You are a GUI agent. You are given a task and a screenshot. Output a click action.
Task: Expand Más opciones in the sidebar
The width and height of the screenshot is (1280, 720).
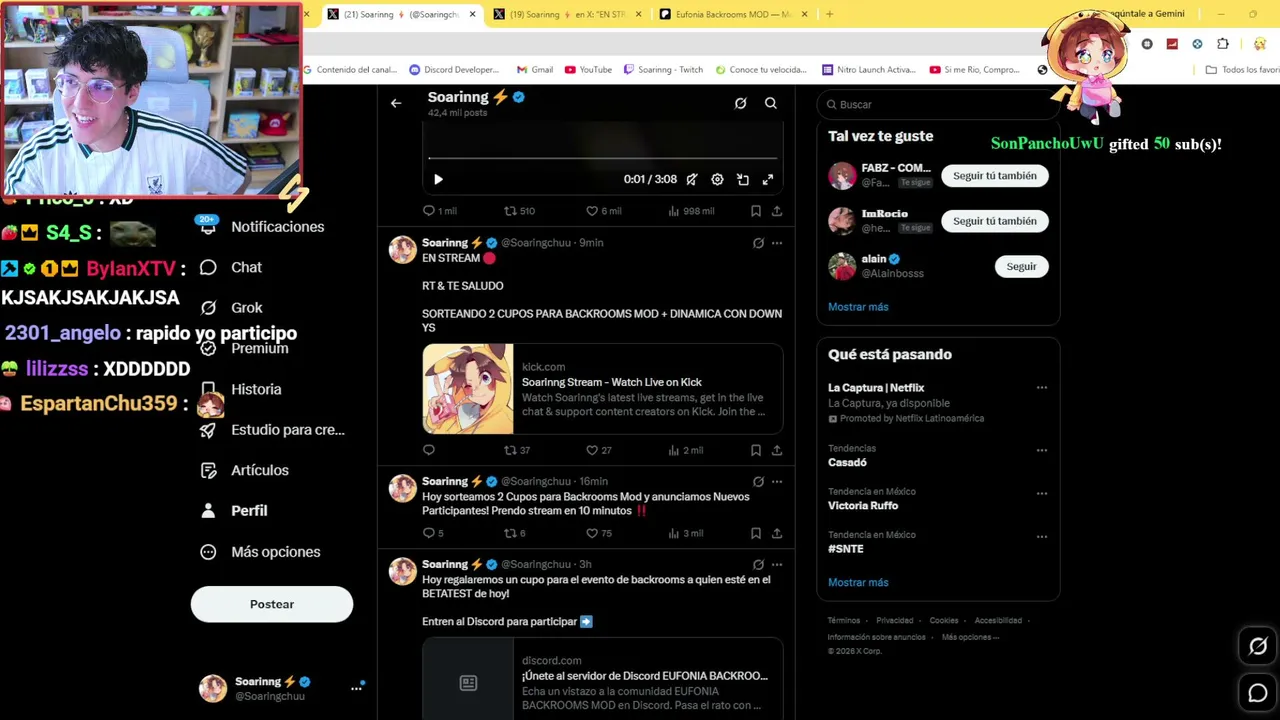[260, 552]
